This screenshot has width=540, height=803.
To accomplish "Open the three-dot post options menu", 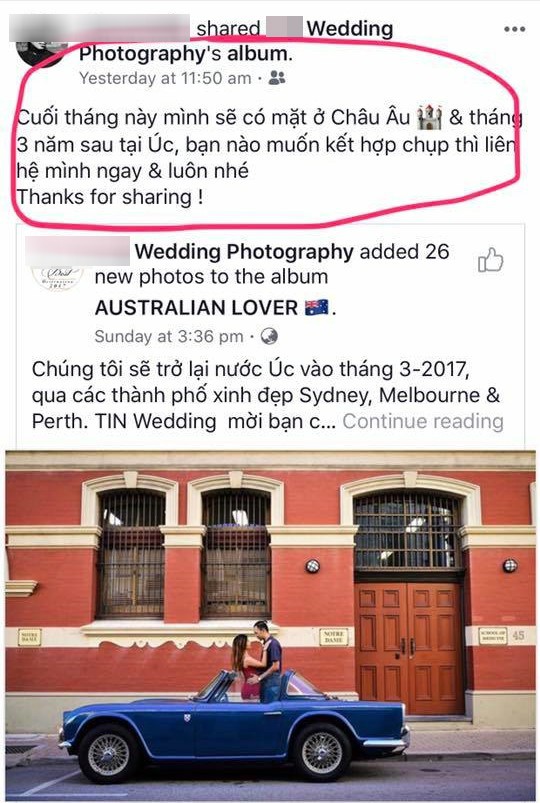I will (x=514, y=29).
